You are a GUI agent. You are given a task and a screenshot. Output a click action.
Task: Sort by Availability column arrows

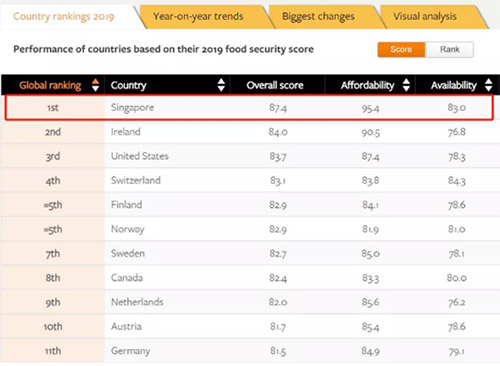pyautogui.click(x=488, y=85)
